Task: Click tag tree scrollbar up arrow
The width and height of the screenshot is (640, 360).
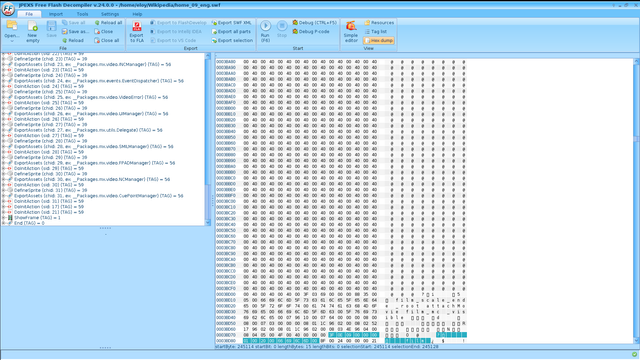Action: point(208,56)
